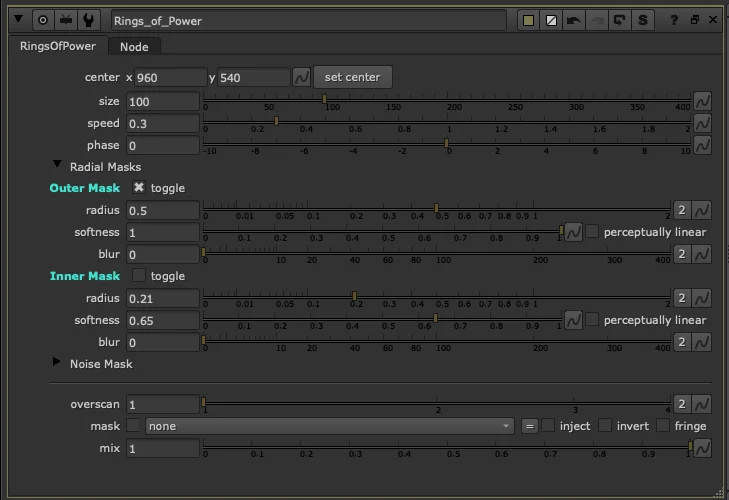
Task: Open animation menu for size knob
Action: 703,101
